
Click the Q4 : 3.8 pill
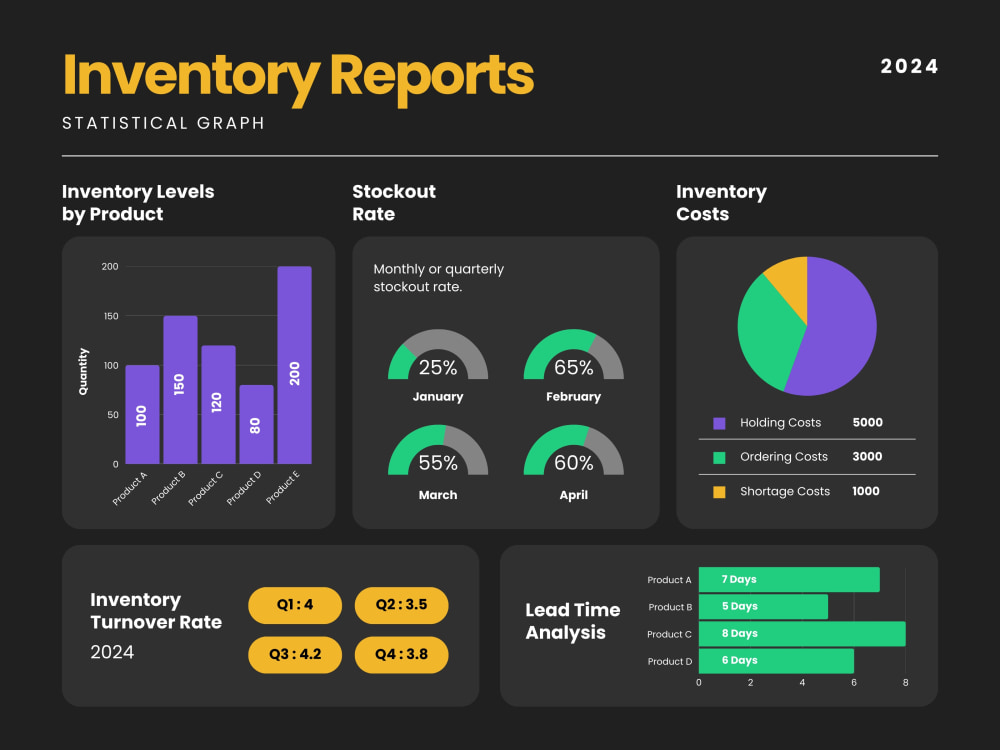point(401,655)
